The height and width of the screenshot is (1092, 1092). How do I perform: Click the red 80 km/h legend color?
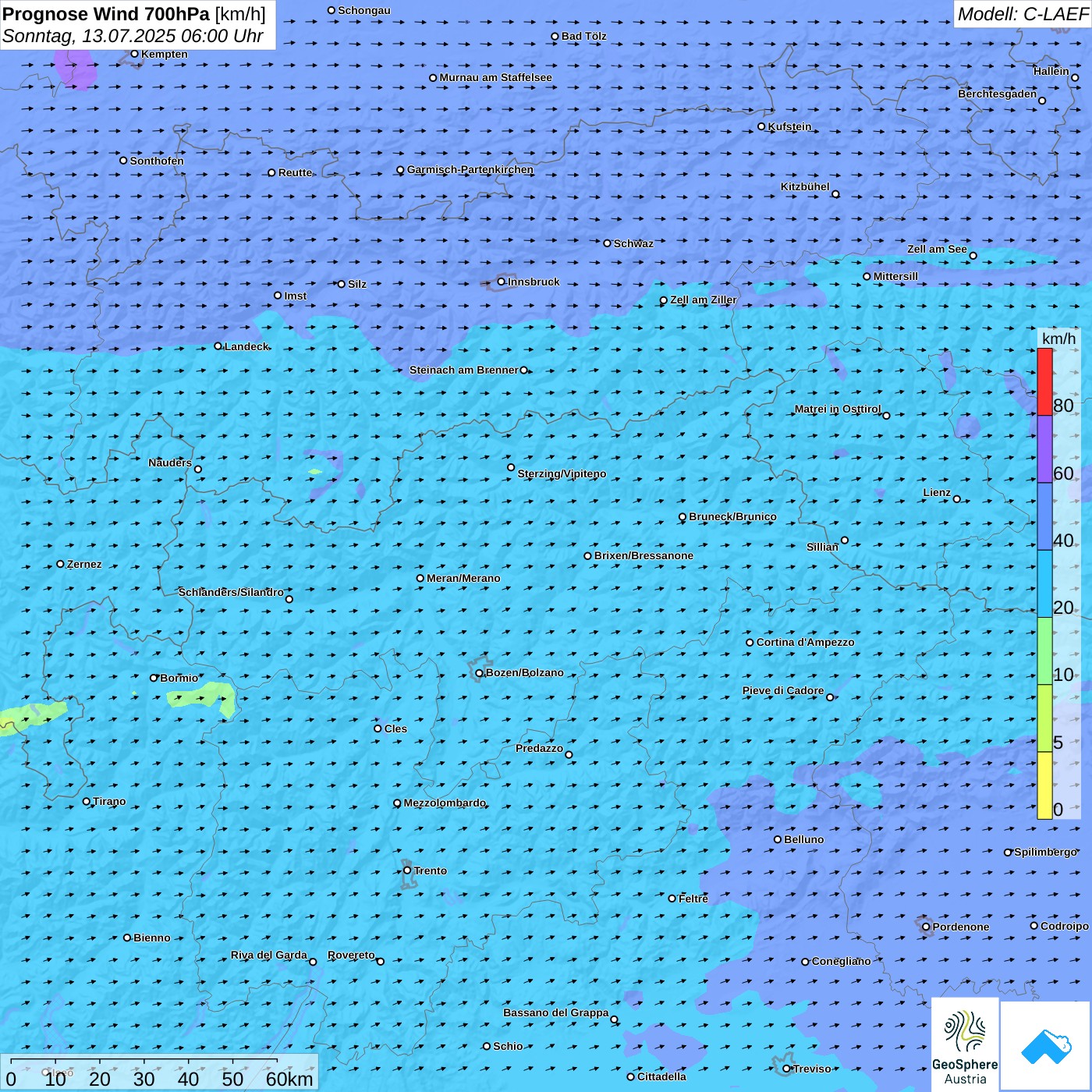pyautogui.click(x=1044, y=382)
